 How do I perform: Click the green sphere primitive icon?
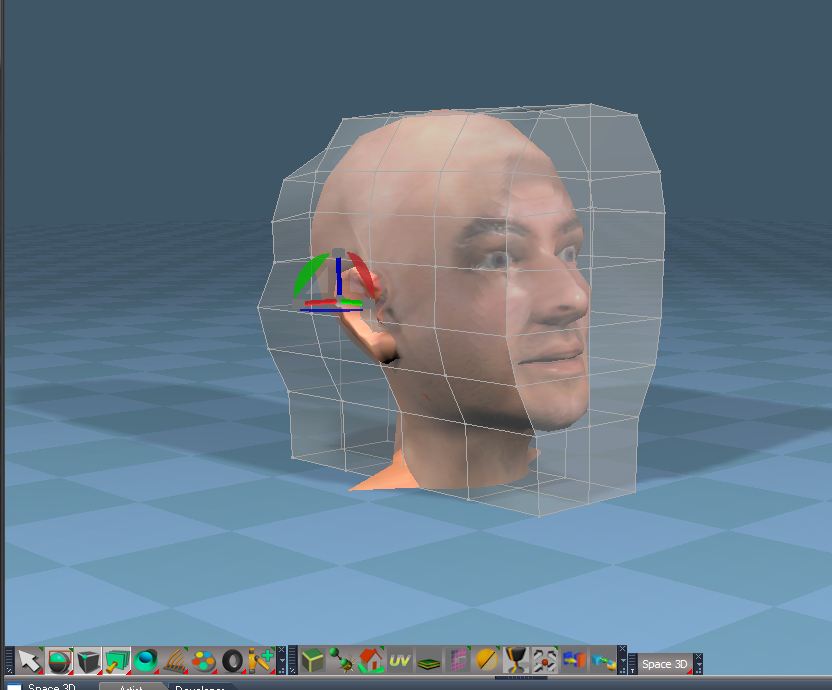(x=59, y=661)
